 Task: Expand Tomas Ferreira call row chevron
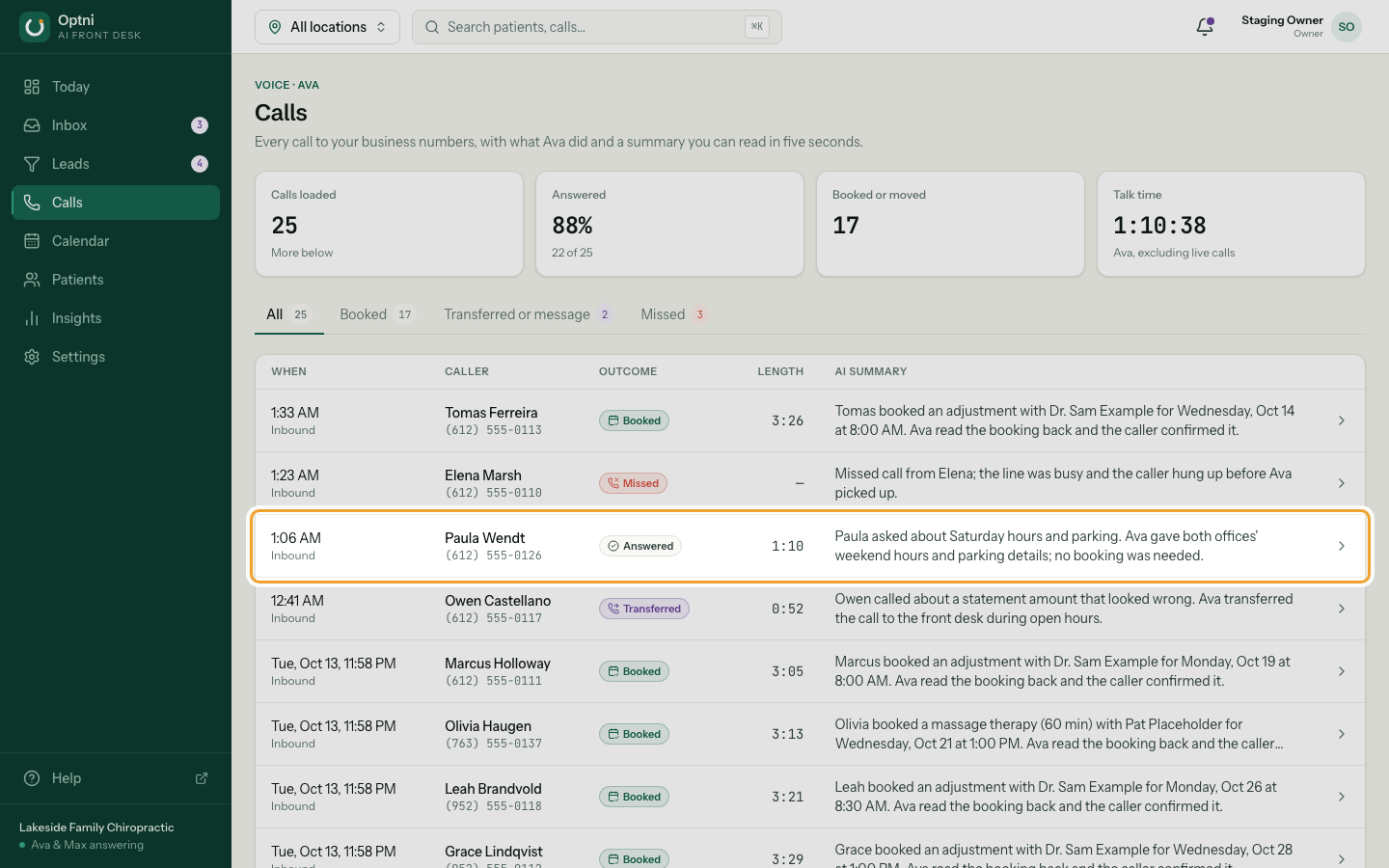click(x=1342, y=420)
